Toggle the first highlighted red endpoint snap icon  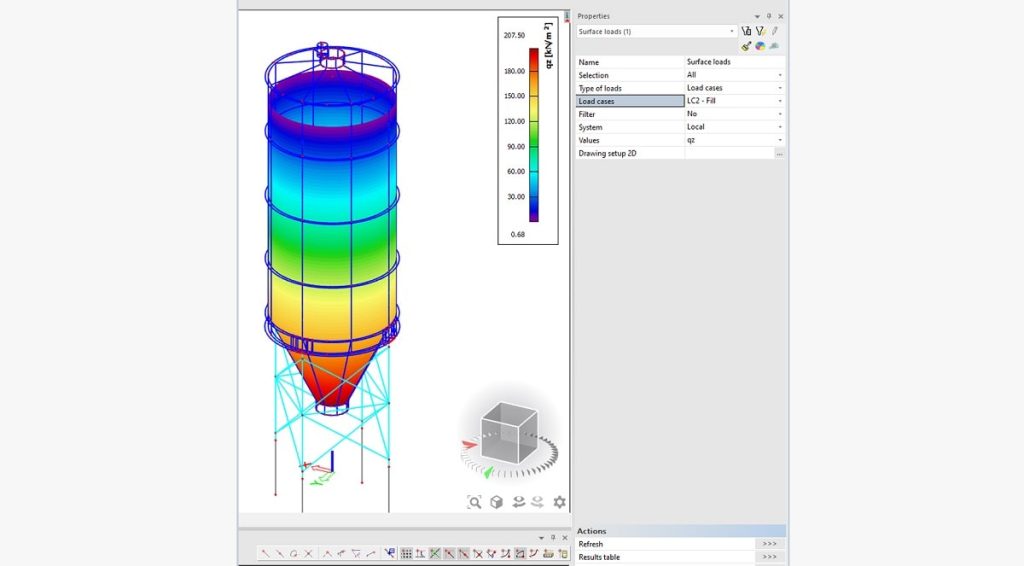449,554
